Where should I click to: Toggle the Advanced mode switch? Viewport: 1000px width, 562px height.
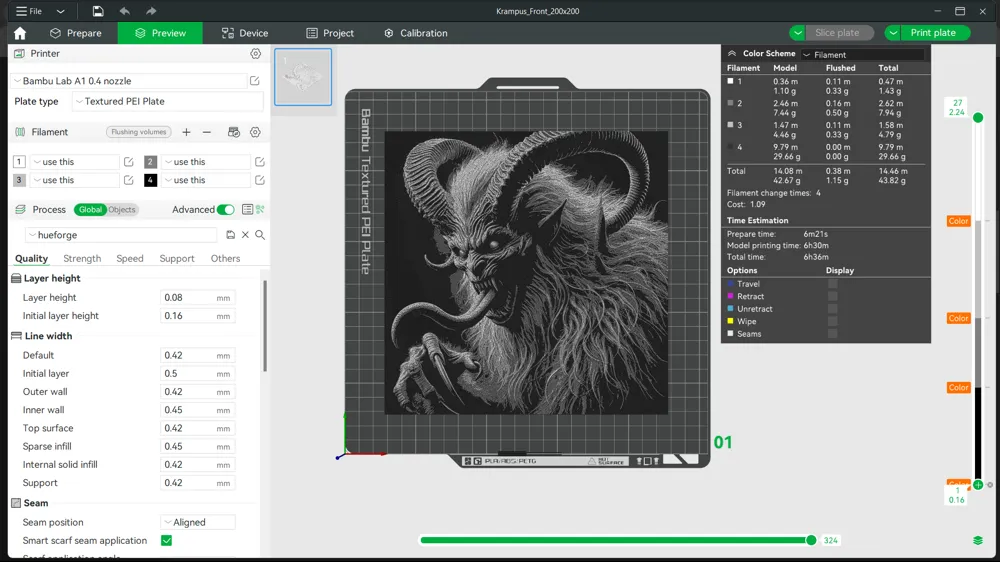coord(226,209)
